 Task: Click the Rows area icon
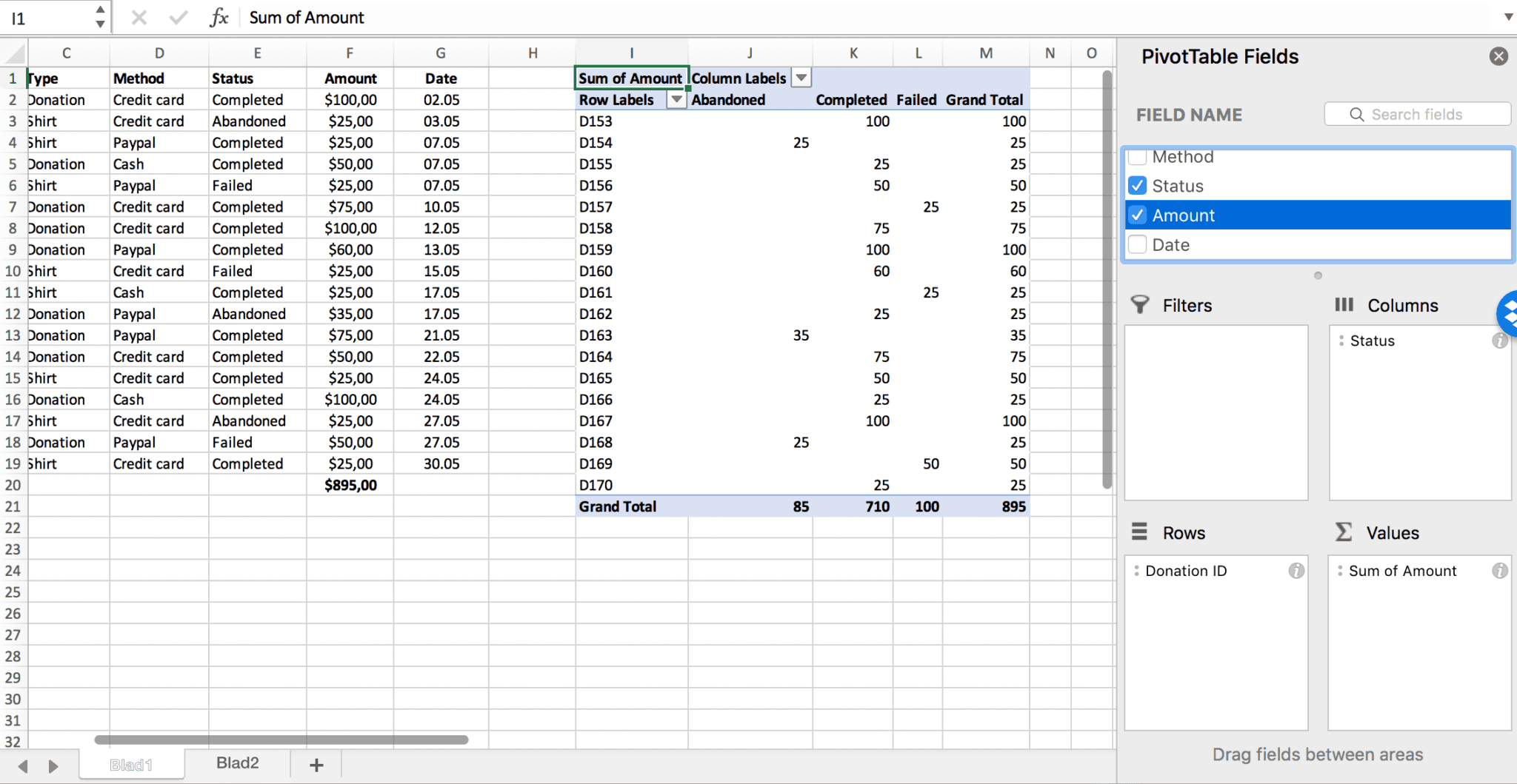tap(1138, 532)
